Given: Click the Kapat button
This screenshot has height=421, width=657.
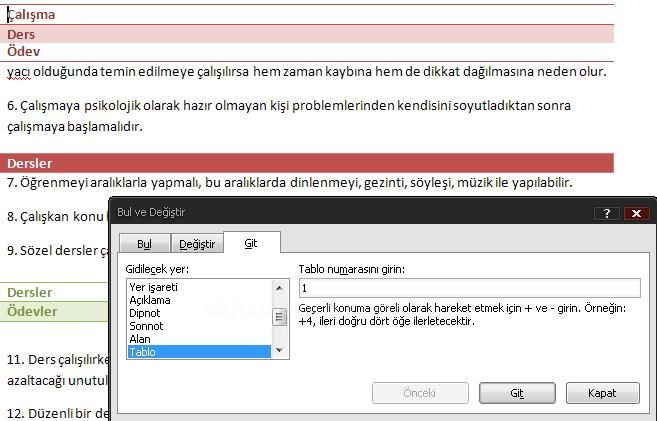Looking at the screenshot, I should [x=603, y=393].
